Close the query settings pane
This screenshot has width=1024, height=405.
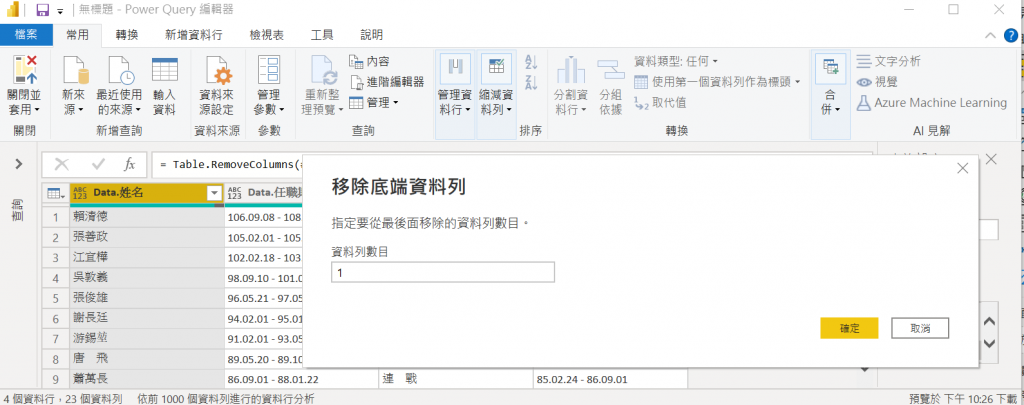click(991, 159)
